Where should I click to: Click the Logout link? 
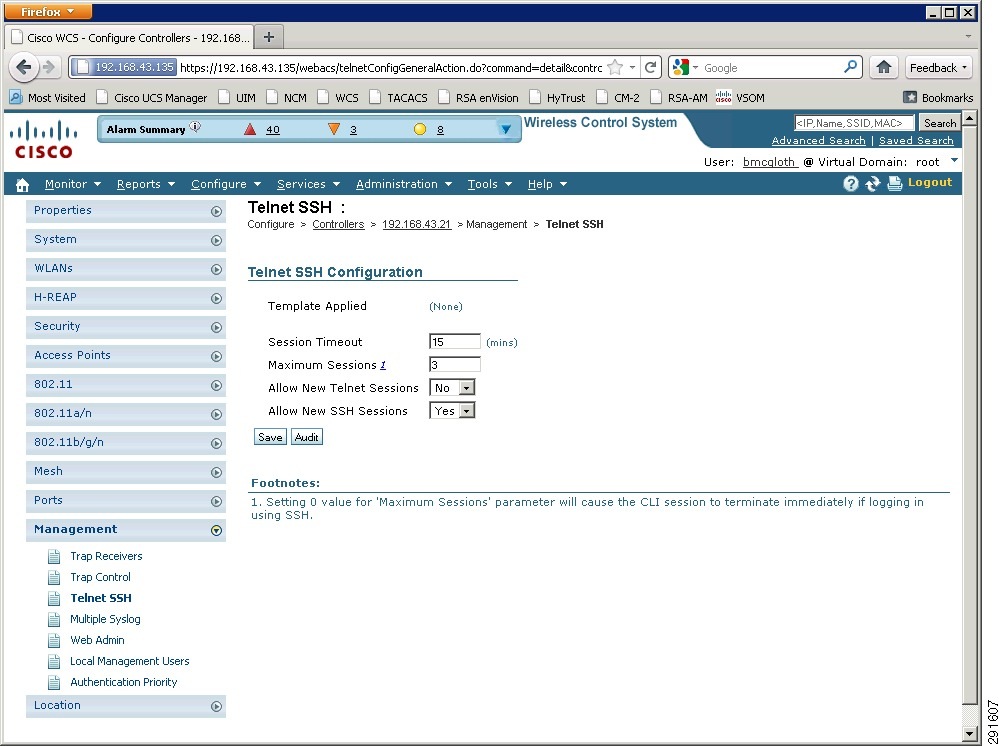pos(930,182)
